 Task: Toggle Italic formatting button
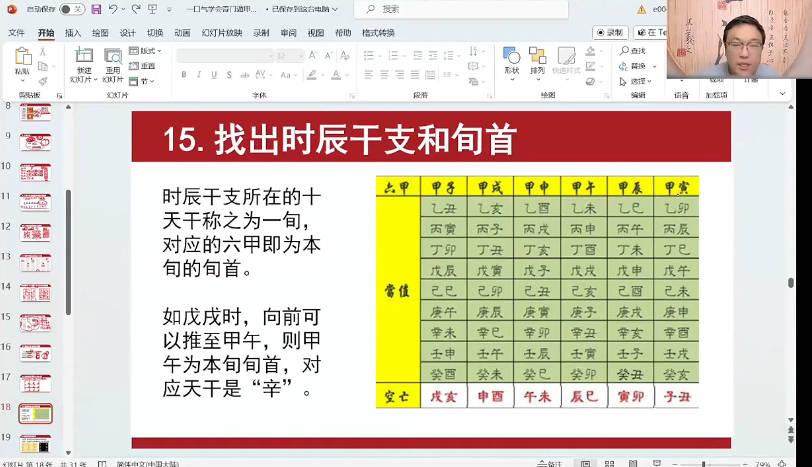199,75
